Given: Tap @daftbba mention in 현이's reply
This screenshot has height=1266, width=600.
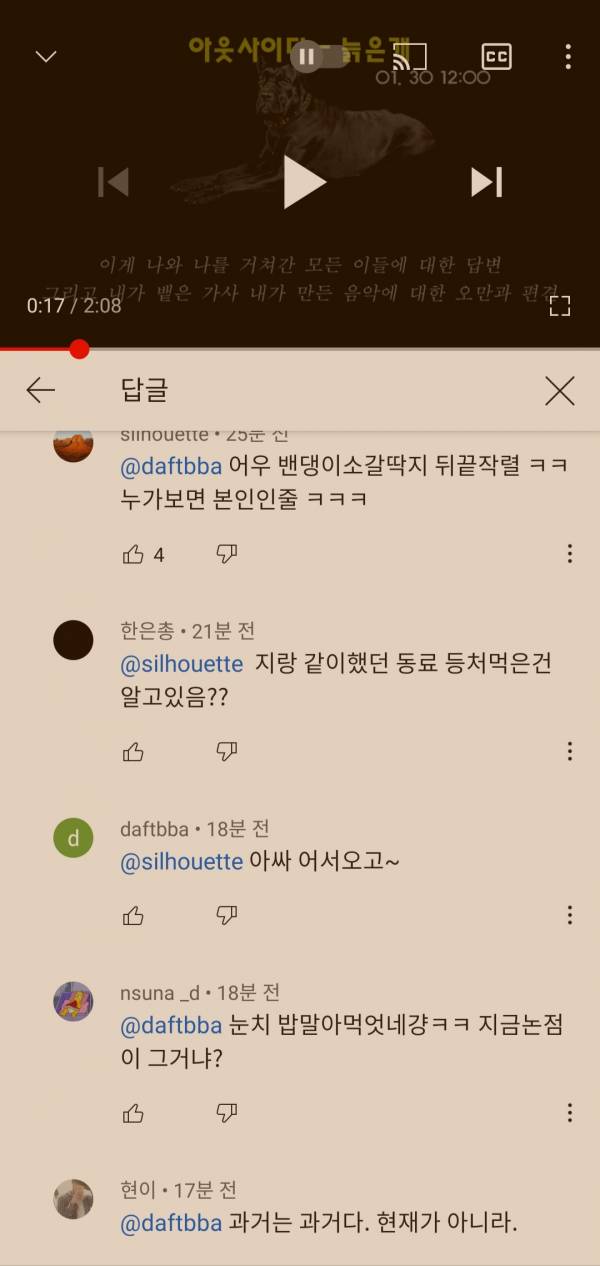Looking at the screenshot, I should [x=170, y=1223].
